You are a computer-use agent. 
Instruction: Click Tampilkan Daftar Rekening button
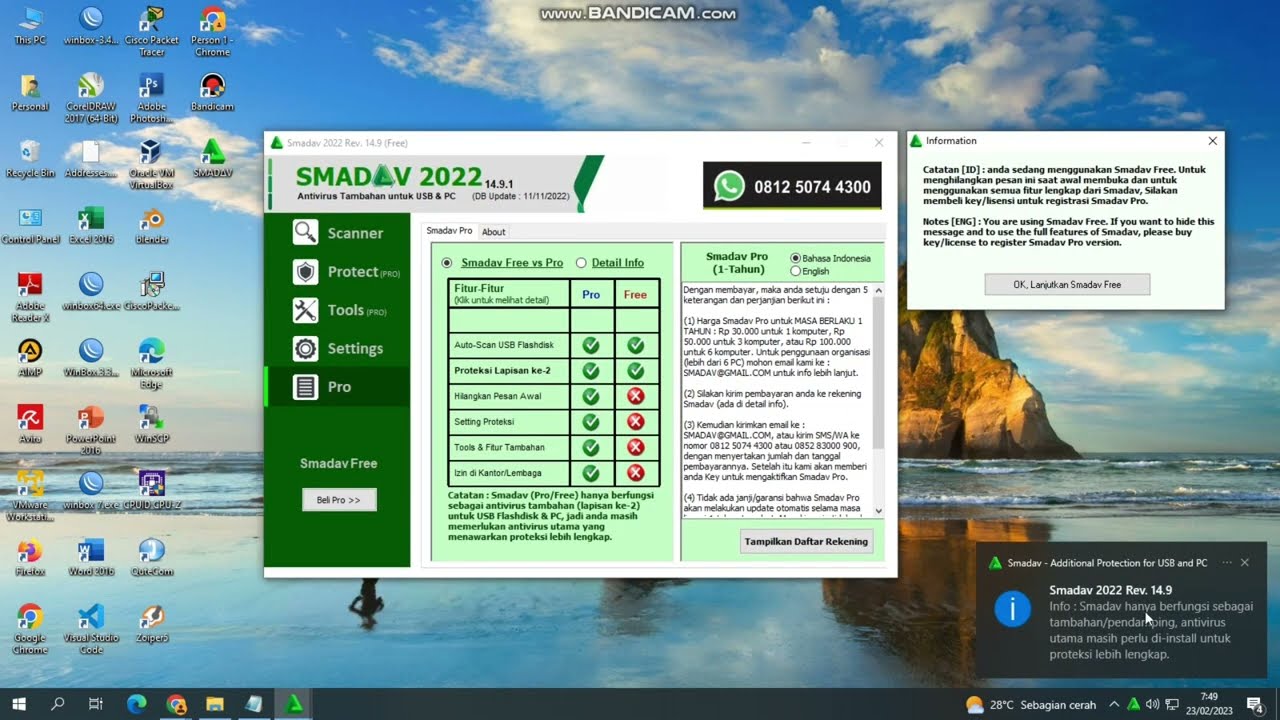(807, 541)
